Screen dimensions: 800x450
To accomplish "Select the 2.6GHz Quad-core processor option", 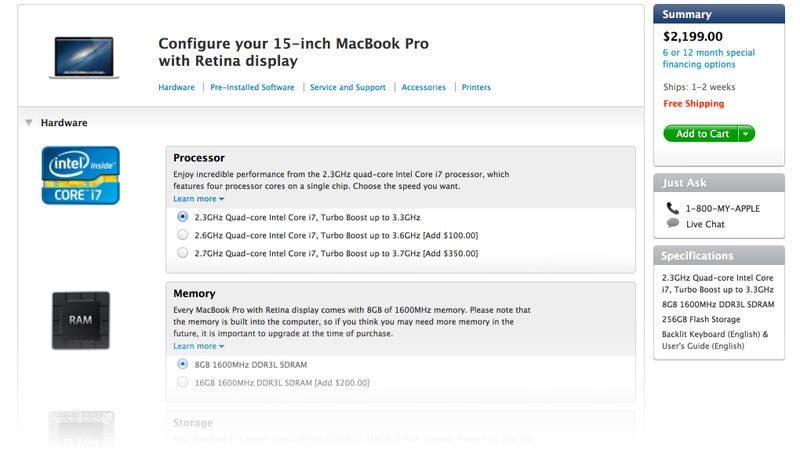I will (182, 235).
